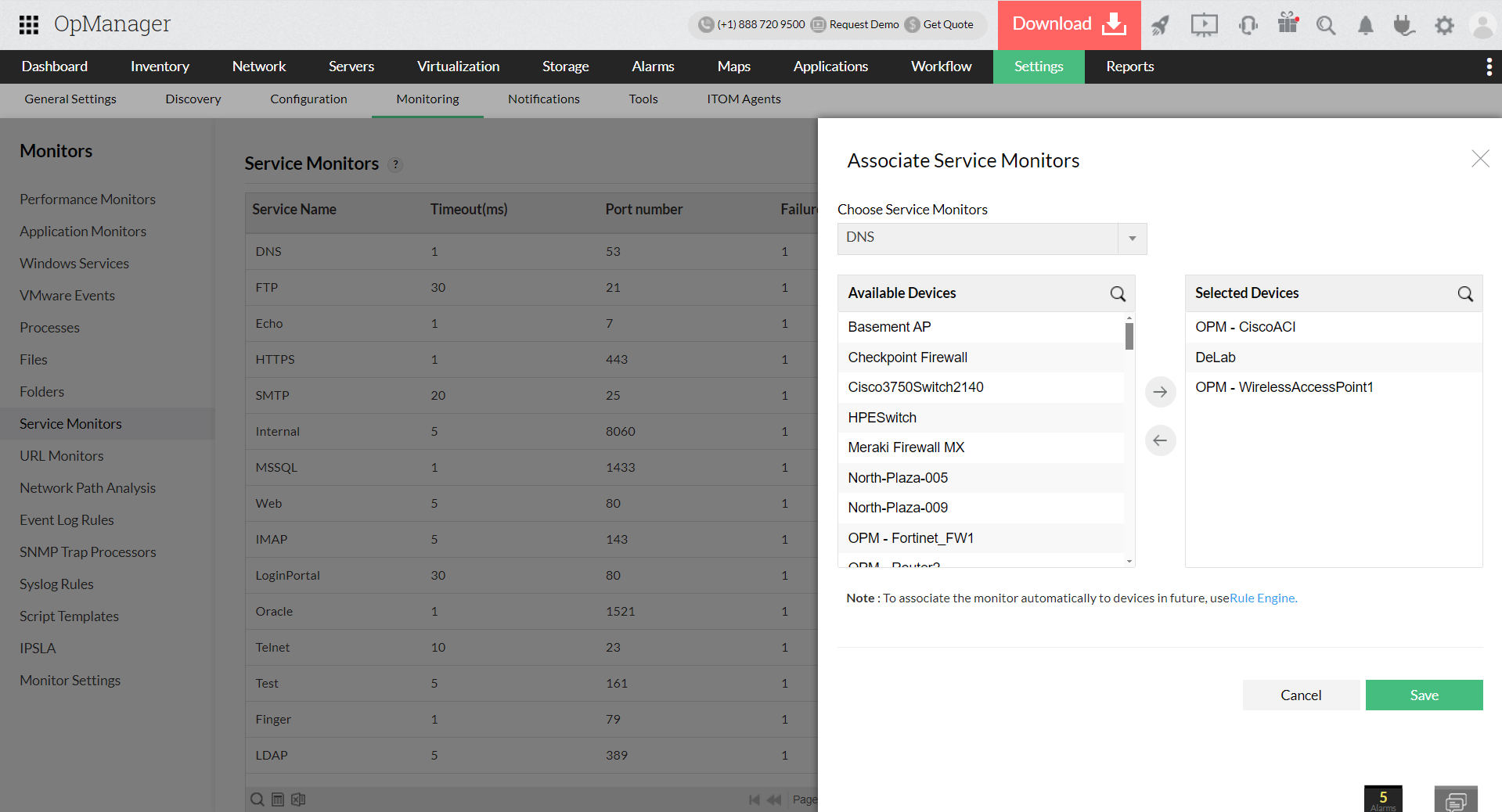Open the Rule Engine link in the note
Viewport: 1502px width, 812px height.
pyautogui.click(x=1262, y=598)
